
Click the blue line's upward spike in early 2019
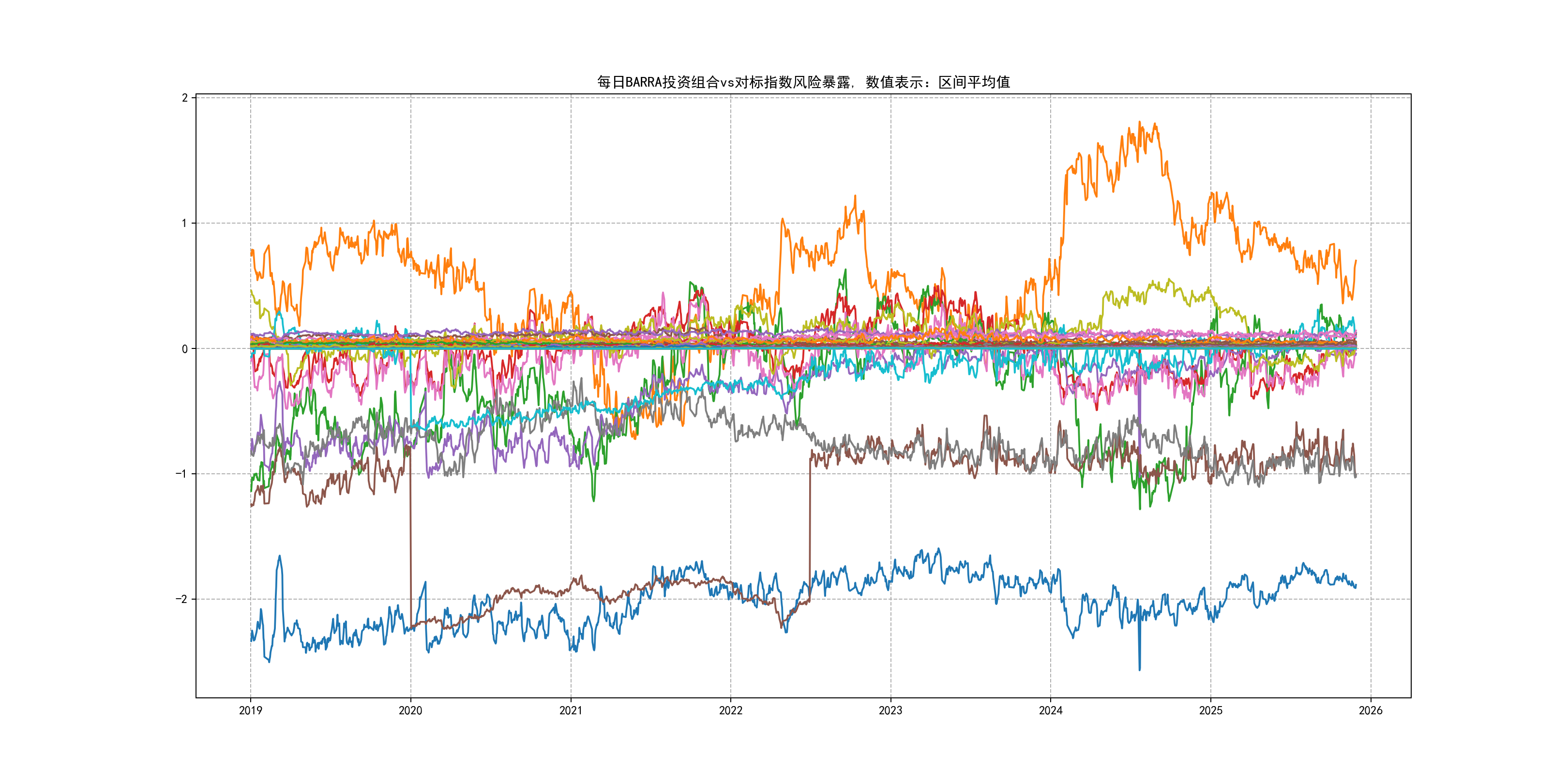click(279, 557)
